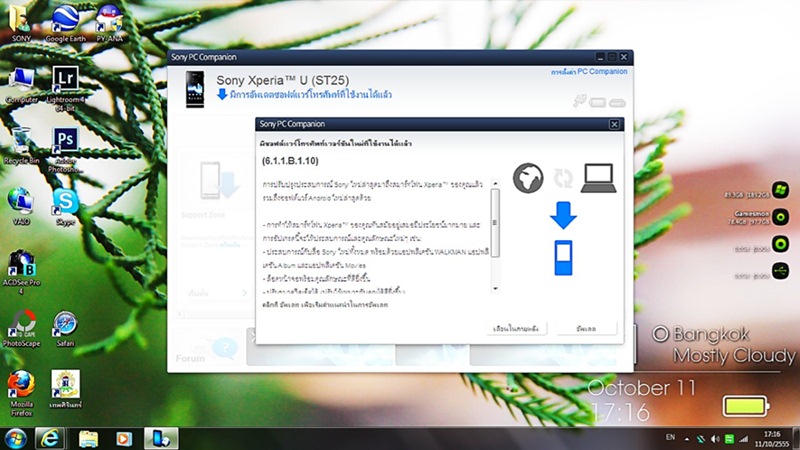Click the USB connection plug status icon

[580, 101]
